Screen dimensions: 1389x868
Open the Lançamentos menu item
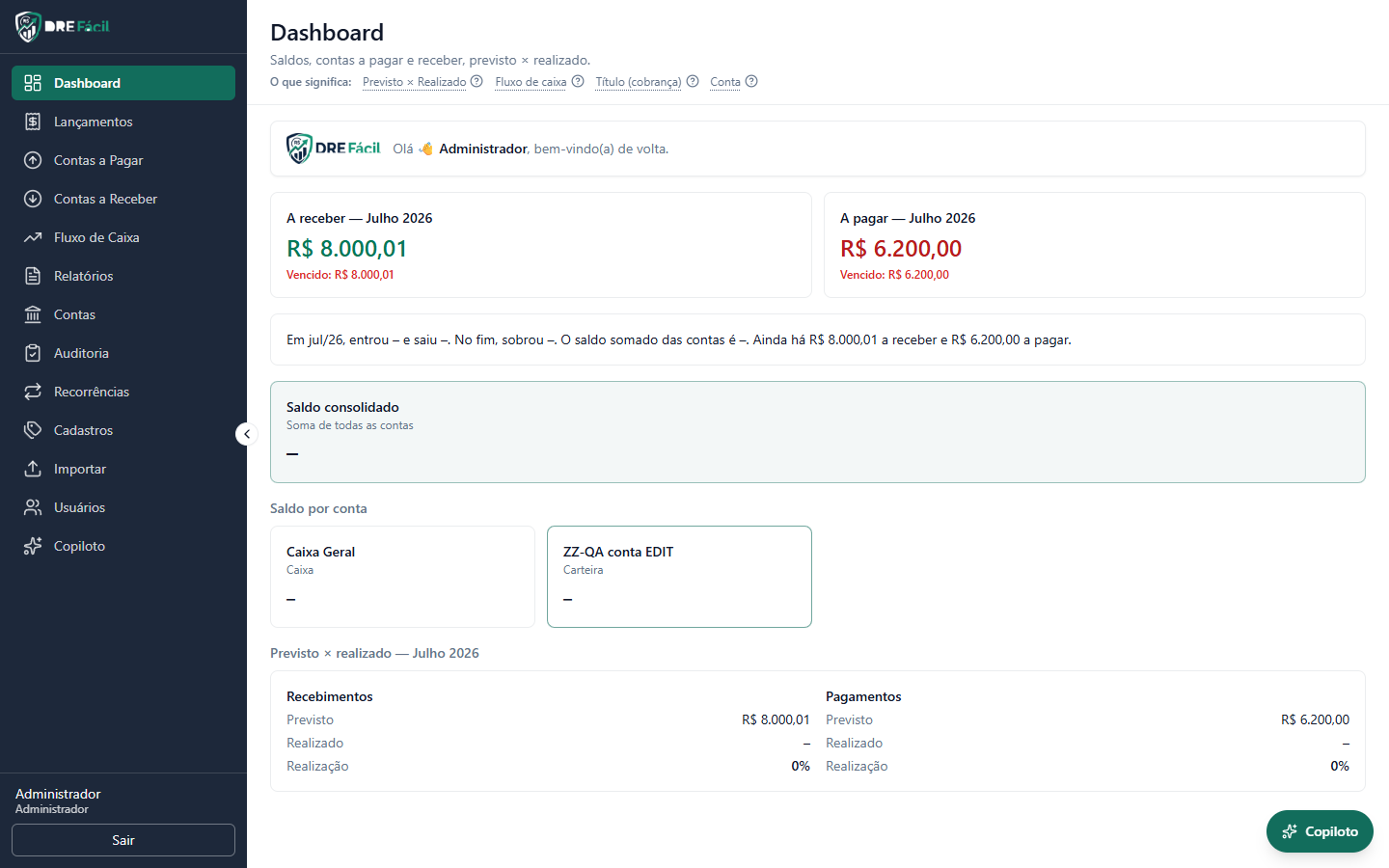click(x=123, y=122)
